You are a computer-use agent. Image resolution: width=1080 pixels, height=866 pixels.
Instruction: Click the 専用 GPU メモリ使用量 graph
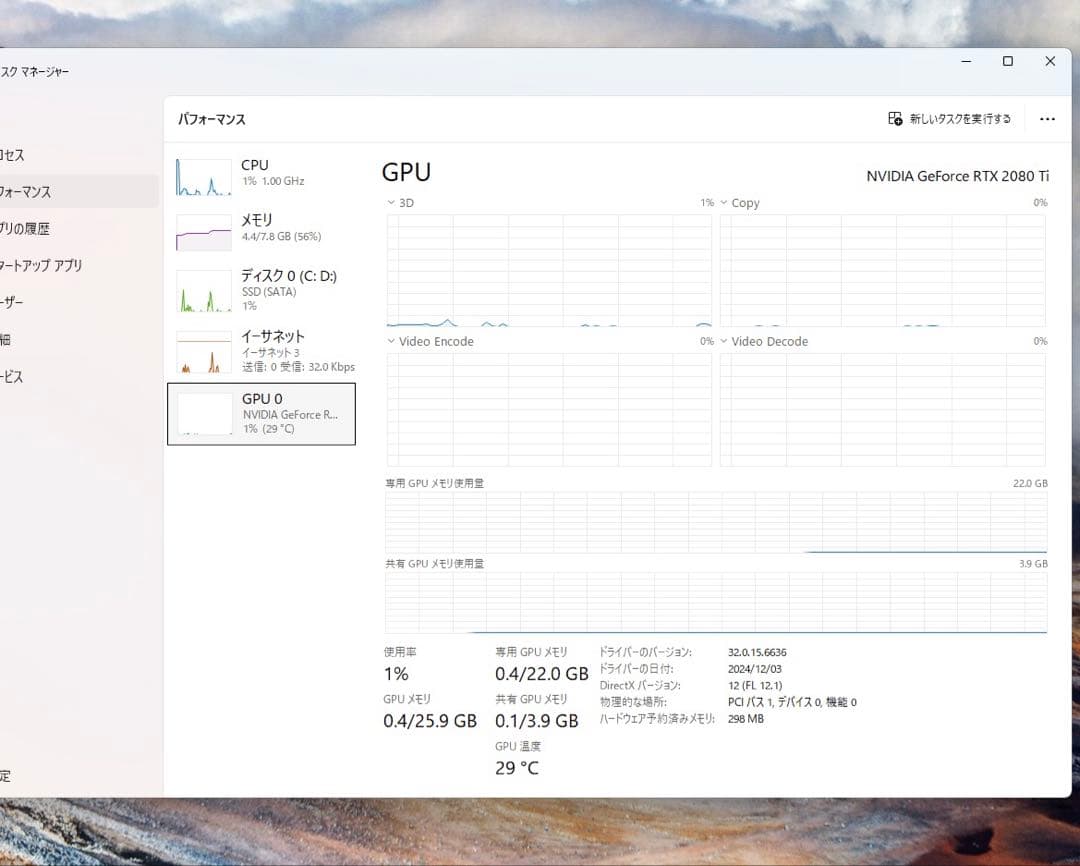(715, 520)
